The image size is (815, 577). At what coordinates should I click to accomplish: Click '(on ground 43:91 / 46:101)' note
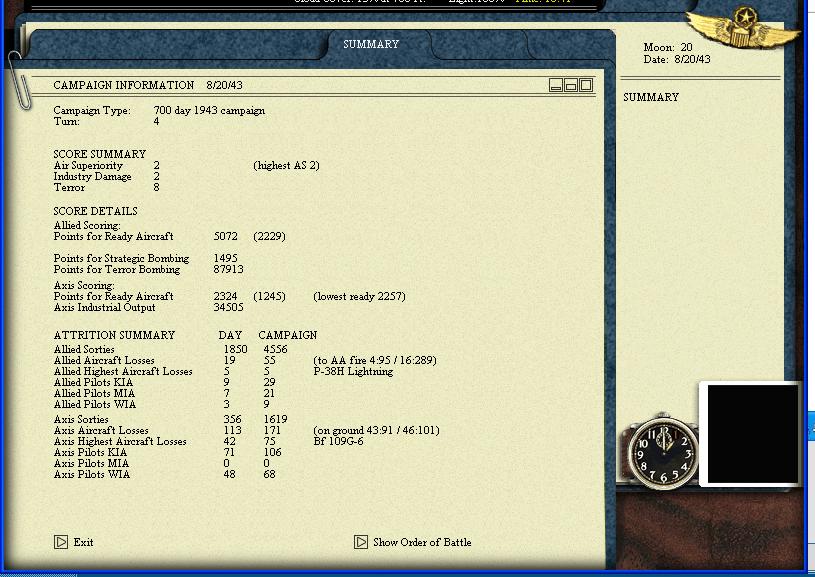point(376,430)
